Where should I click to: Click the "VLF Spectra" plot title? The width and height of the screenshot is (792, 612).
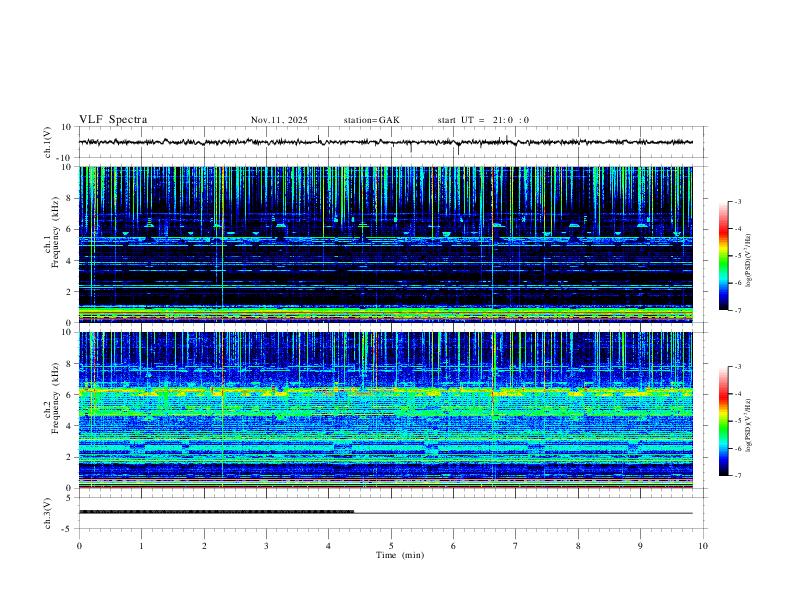point(113,119)
